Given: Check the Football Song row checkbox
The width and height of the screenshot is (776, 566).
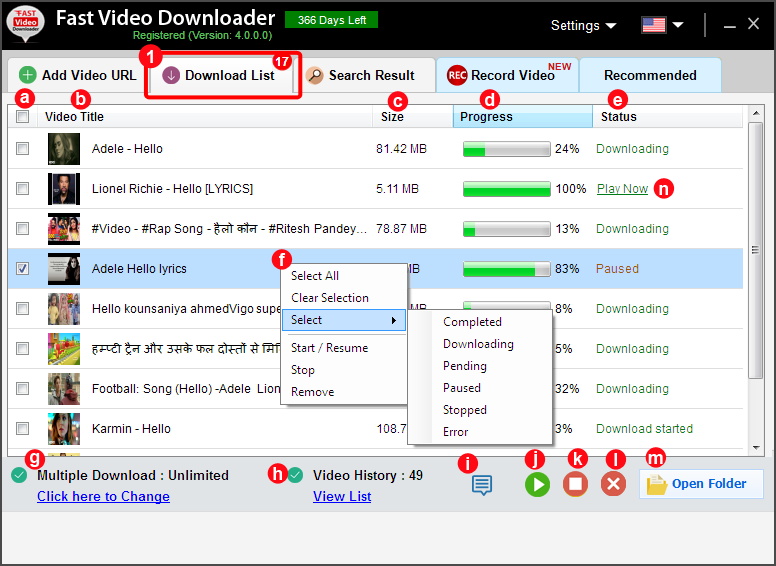Looking at the screenshot, I should pos(22,388).
